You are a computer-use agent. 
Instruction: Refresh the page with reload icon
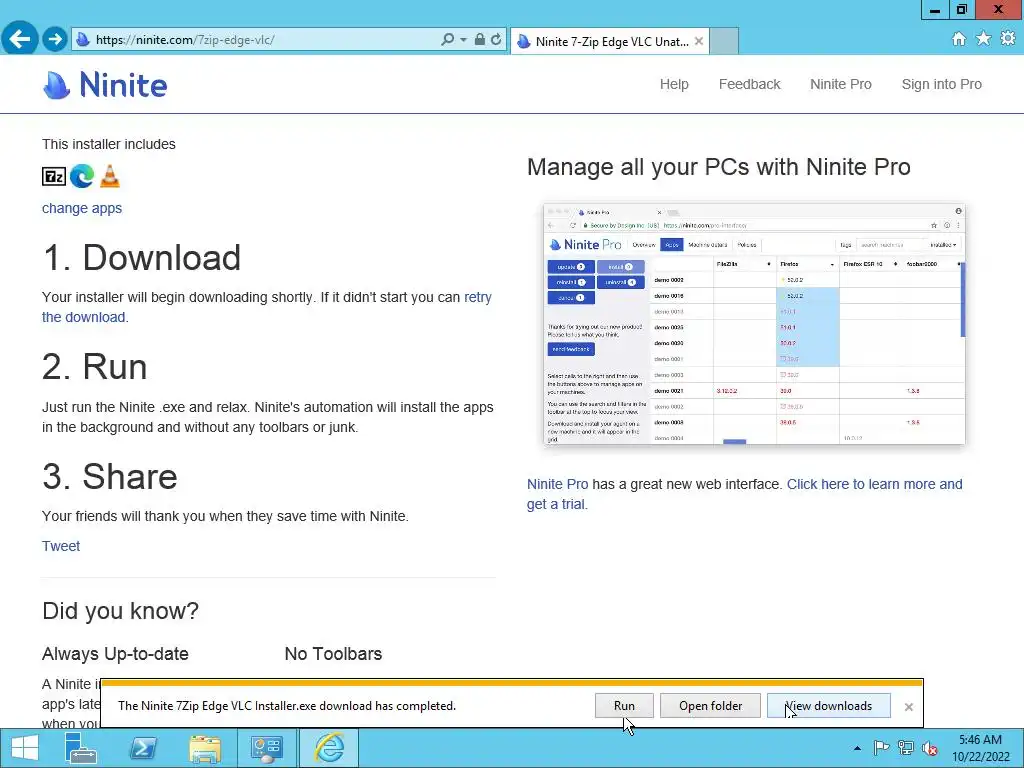coord(496,39)
